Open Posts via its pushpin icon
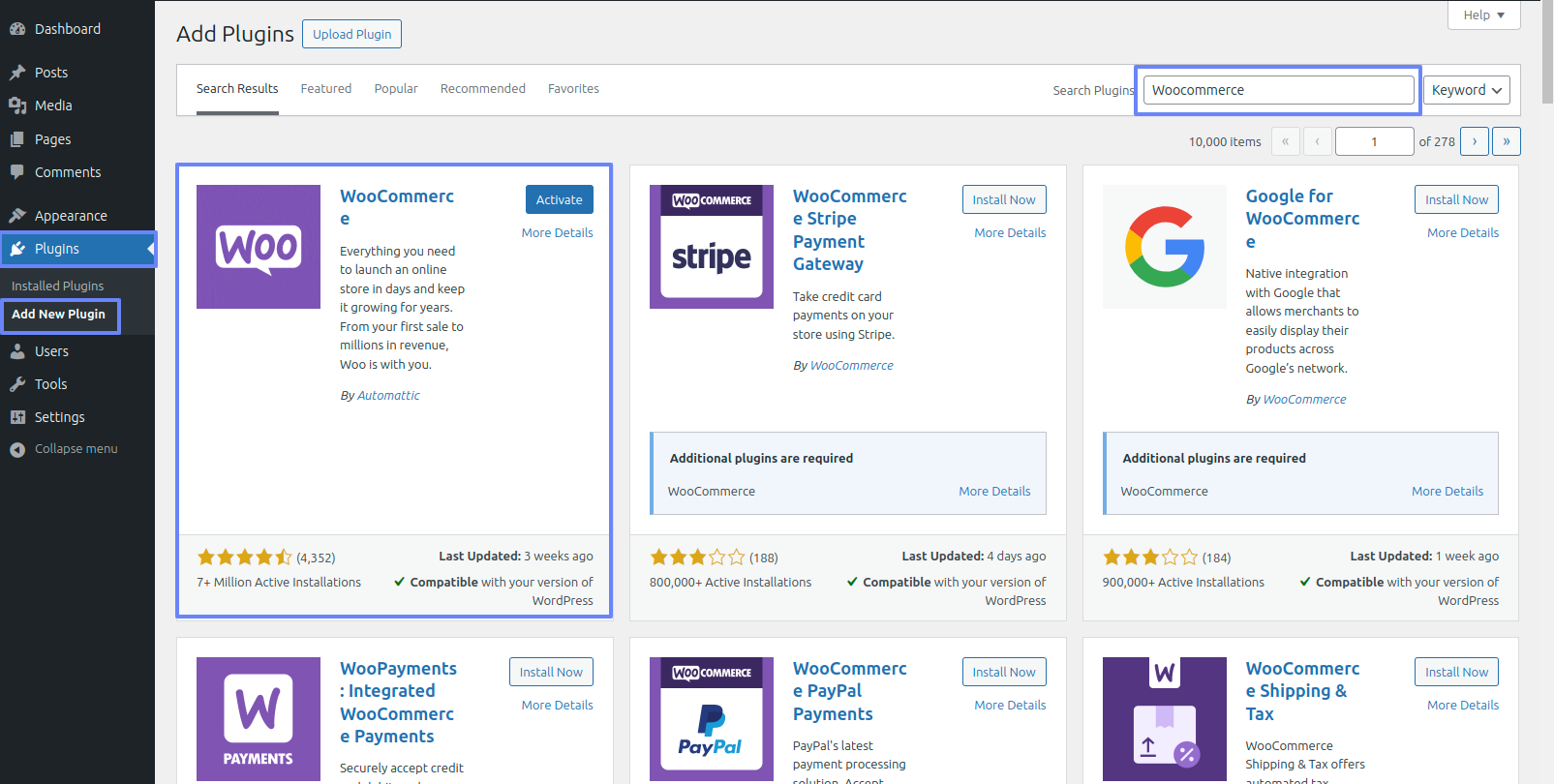The height and width of the screenshot is (784, 1554). click(17, 73)
